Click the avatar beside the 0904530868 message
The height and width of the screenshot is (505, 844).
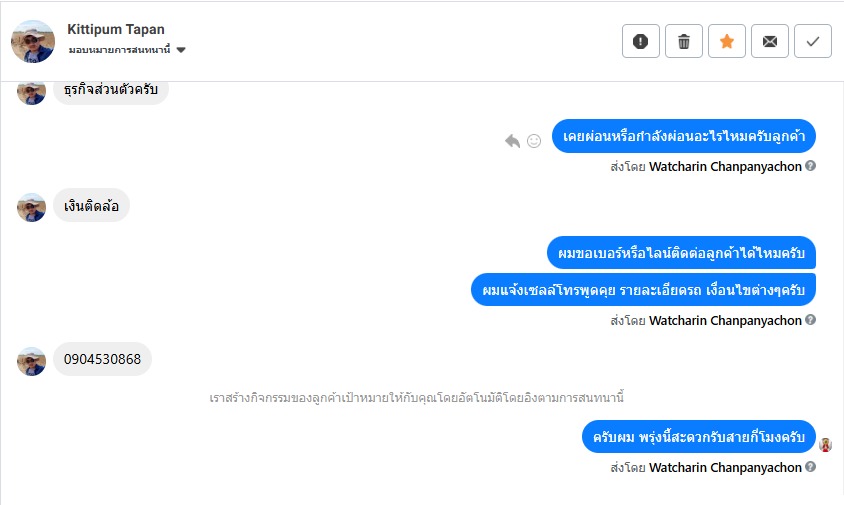(32, 361)
